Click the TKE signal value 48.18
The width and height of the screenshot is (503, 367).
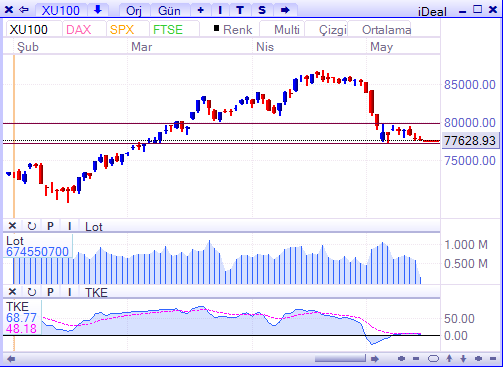click(21, 329)
